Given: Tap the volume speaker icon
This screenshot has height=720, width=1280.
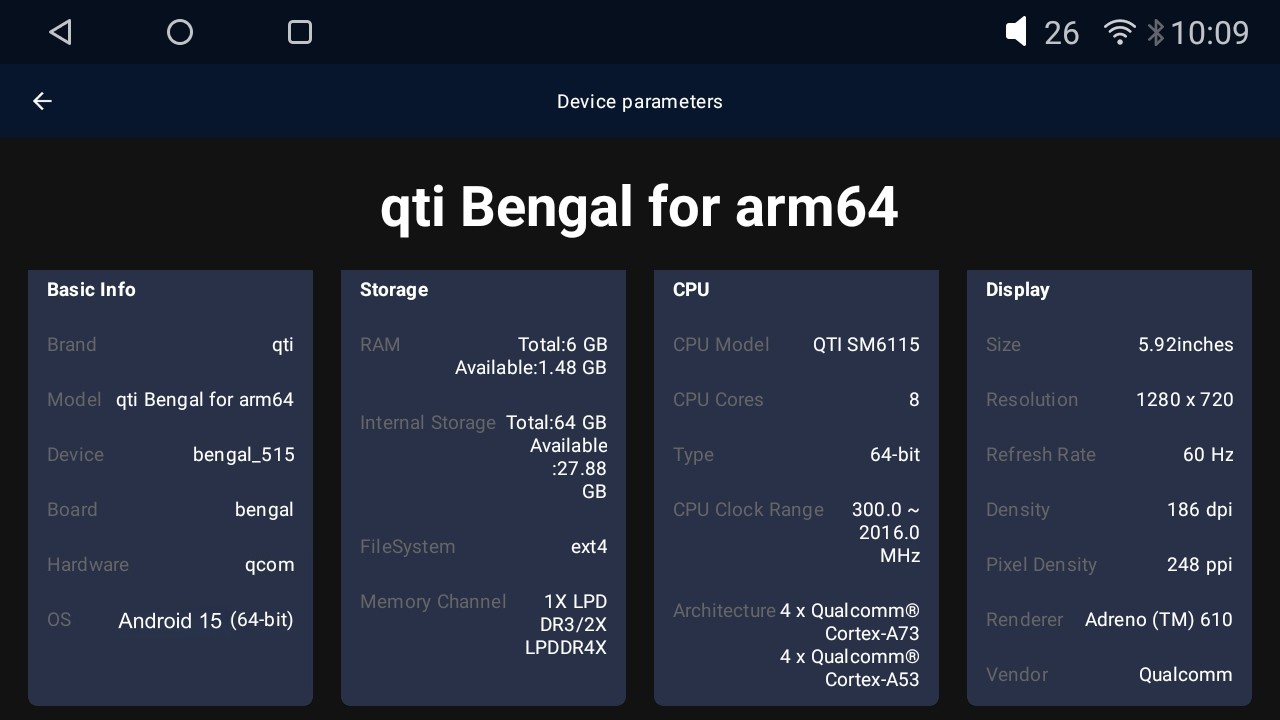Looking at the screenshot, I should (x=1016, y=33).
